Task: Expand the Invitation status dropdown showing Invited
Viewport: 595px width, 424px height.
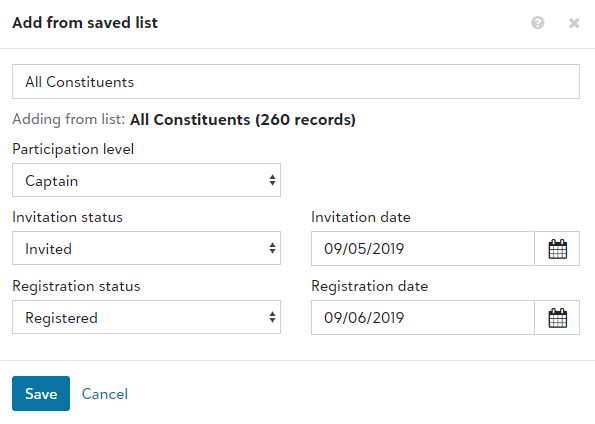Action: [x=146, y=248]
